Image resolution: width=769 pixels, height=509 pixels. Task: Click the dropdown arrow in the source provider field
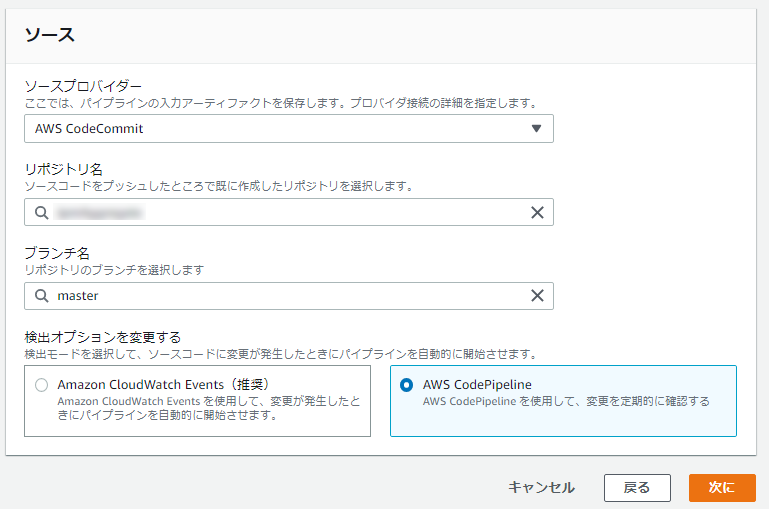click(537, 128)
